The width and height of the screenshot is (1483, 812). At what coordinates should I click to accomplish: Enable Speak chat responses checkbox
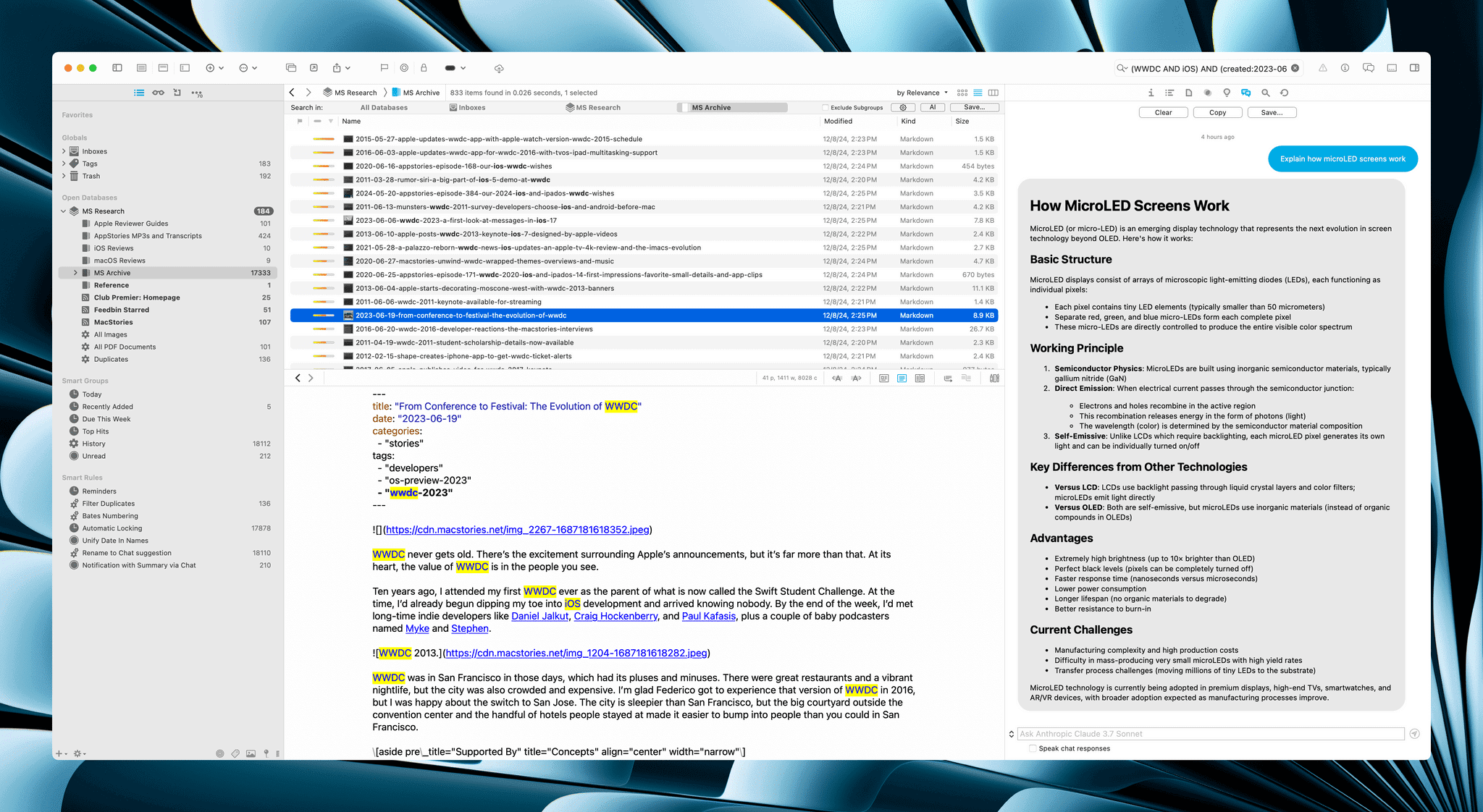(1033, 749)
